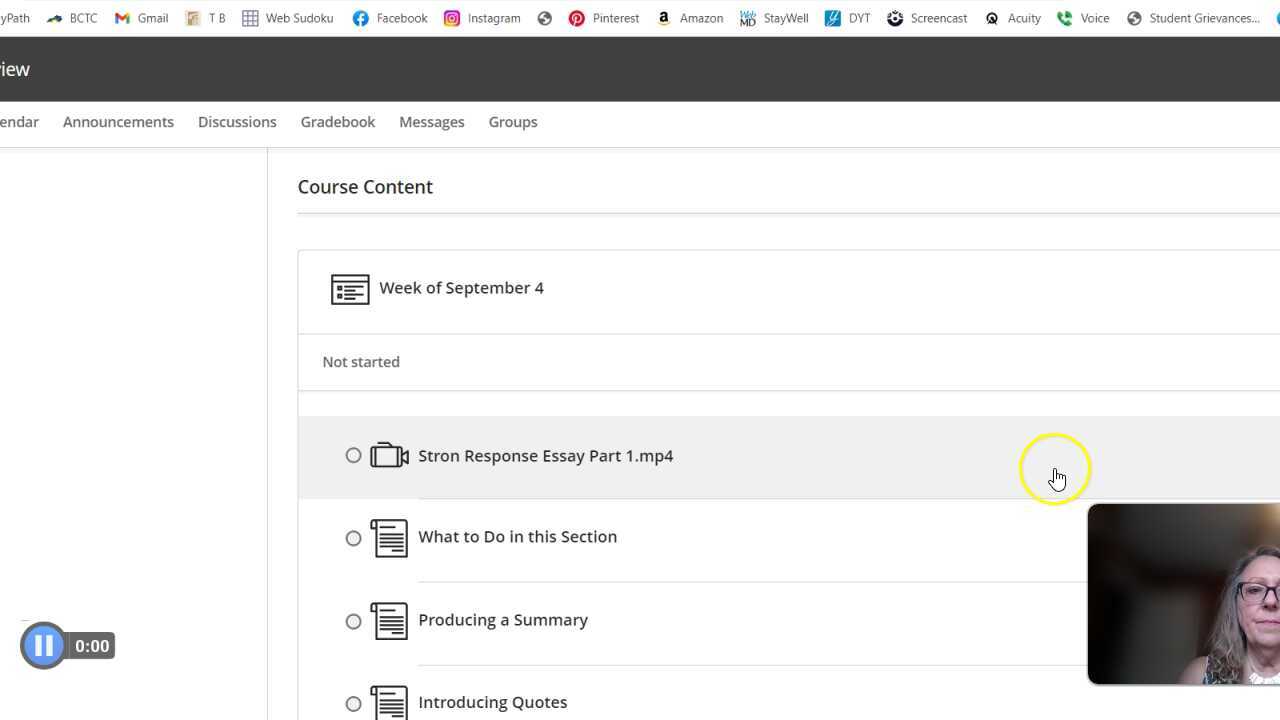The height and width of the screenshot is (720, 1280).
Task: Click the video camera icon for Stron Response Essay
Action: tap(389, 456)
